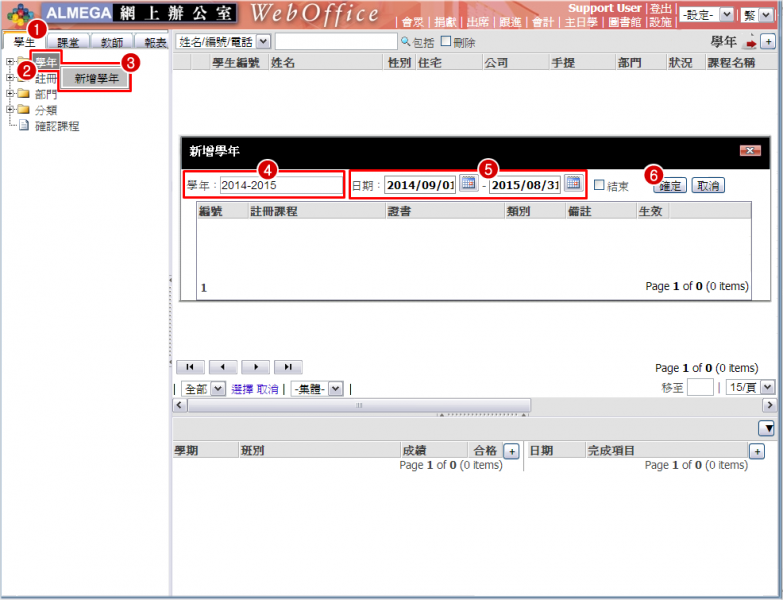Click the 部門 folder icon

coord(23,94)
